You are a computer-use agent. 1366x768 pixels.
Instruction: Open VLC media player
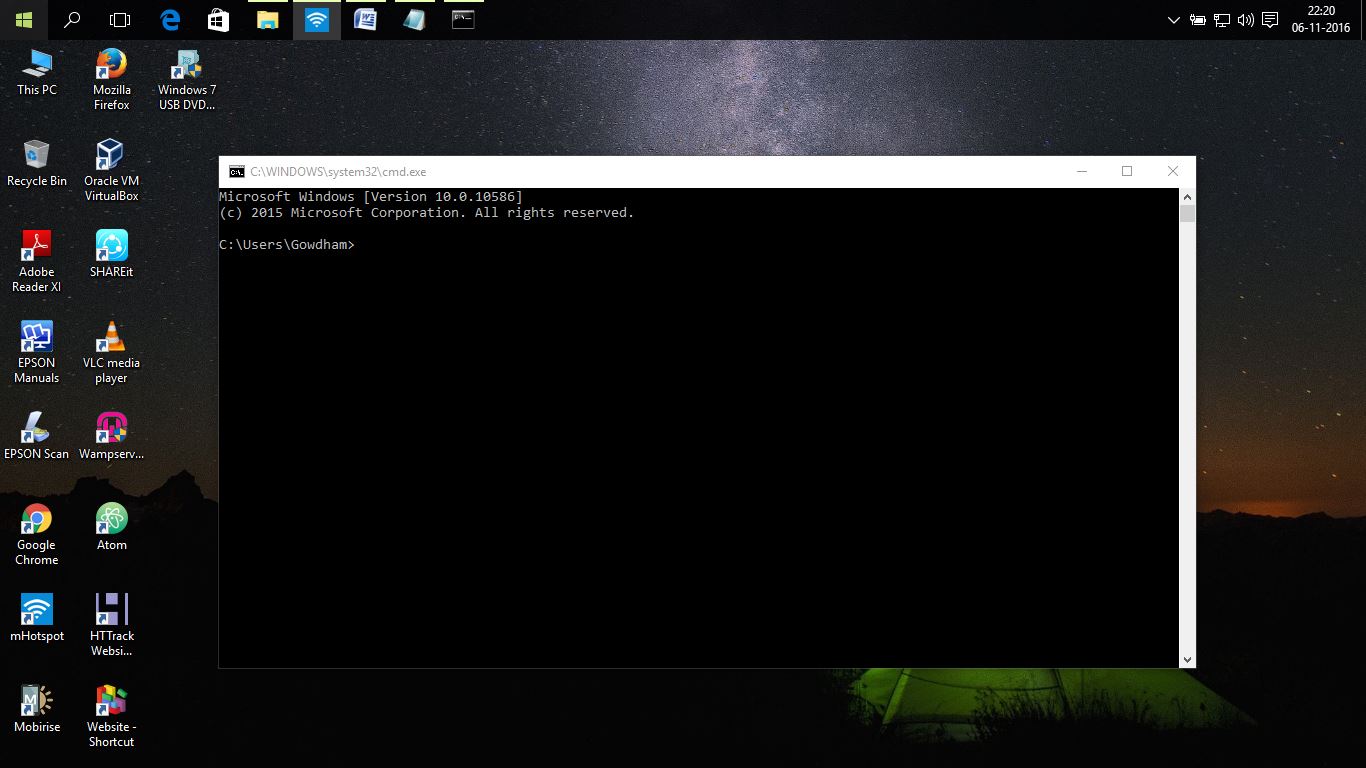[110, 336]
